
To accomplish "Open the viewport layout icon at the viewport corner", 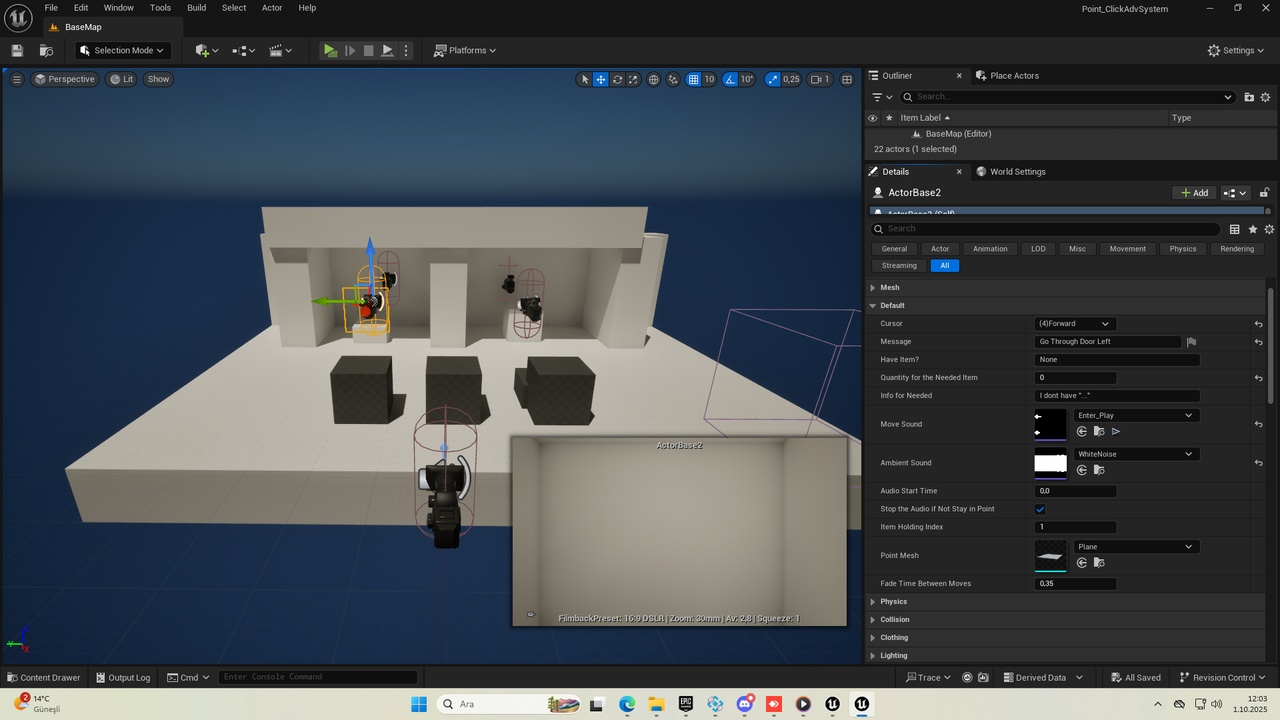I will click(x=847, y=79).
